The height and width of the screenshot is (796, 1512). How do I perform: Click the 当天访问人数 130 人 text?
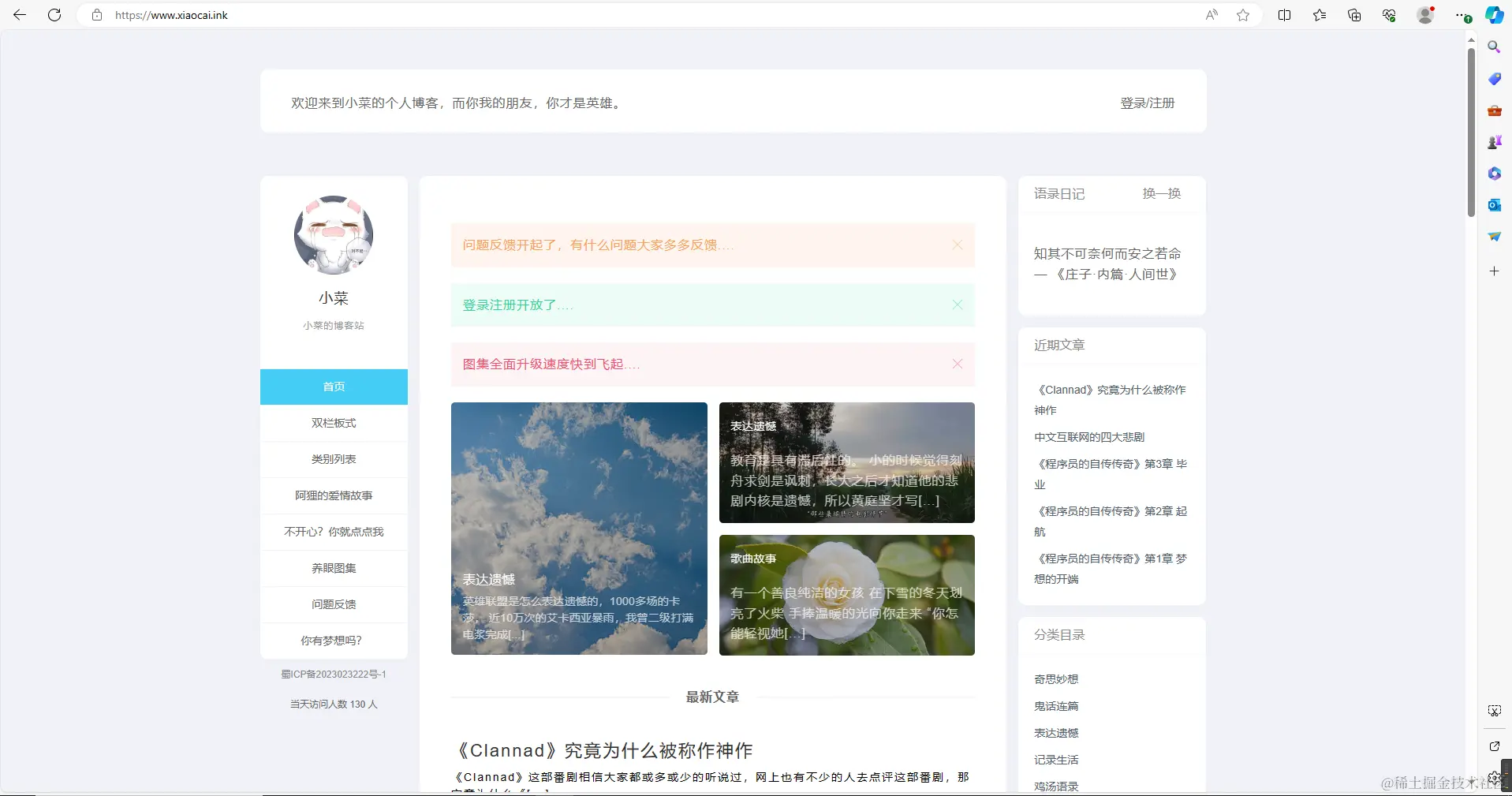point(334,704)
